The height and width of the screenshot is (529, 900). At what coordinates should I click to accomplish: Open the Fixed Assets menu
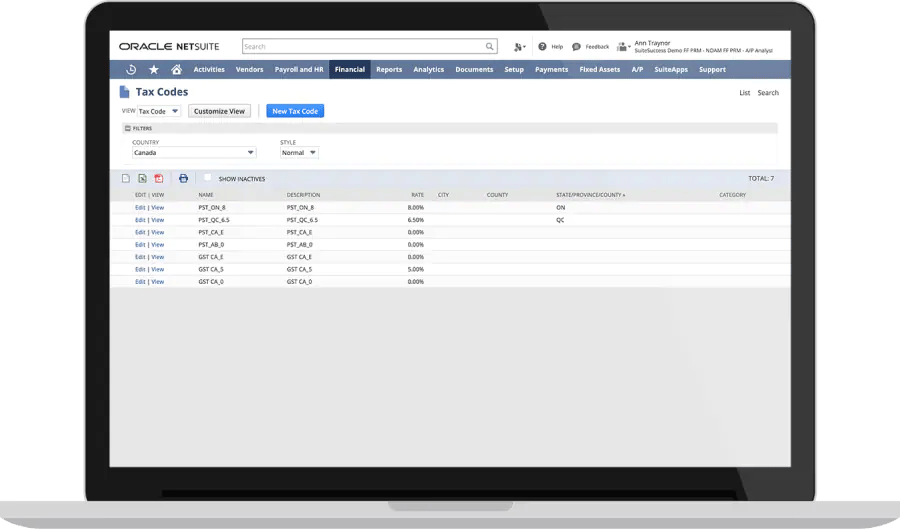[600, 69]
